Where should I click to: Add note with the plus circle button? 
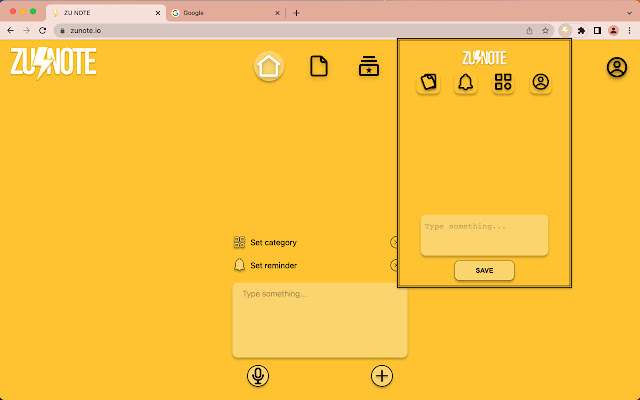pos(382,376)
